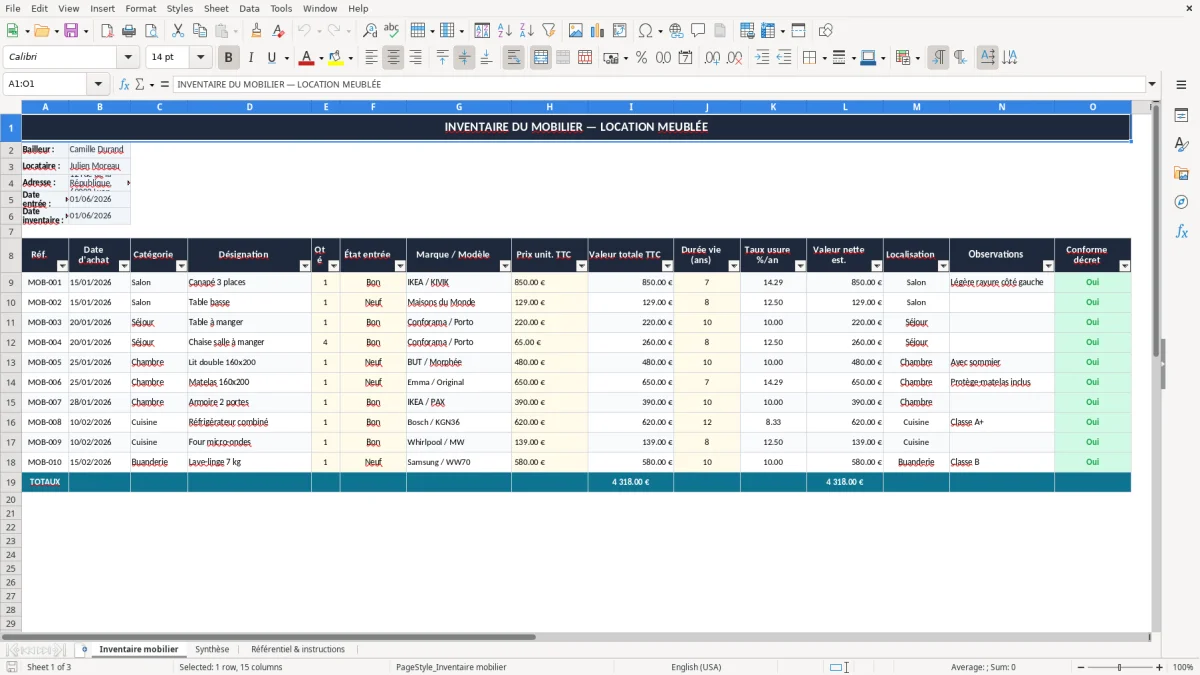Click the 100% zoom level
The height and width of the screenshot is (675, 1200).
tap(1183, 667)
